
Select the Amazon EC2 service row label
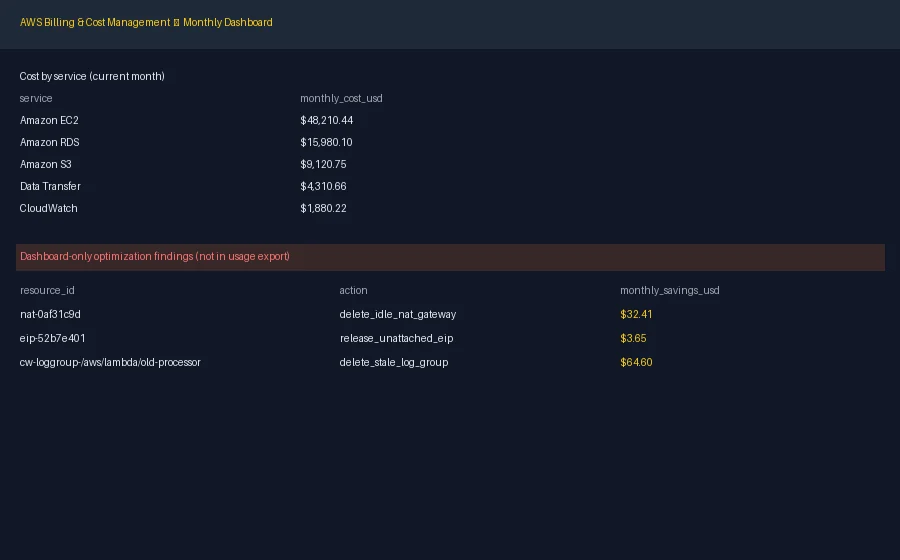coord(49,120)
